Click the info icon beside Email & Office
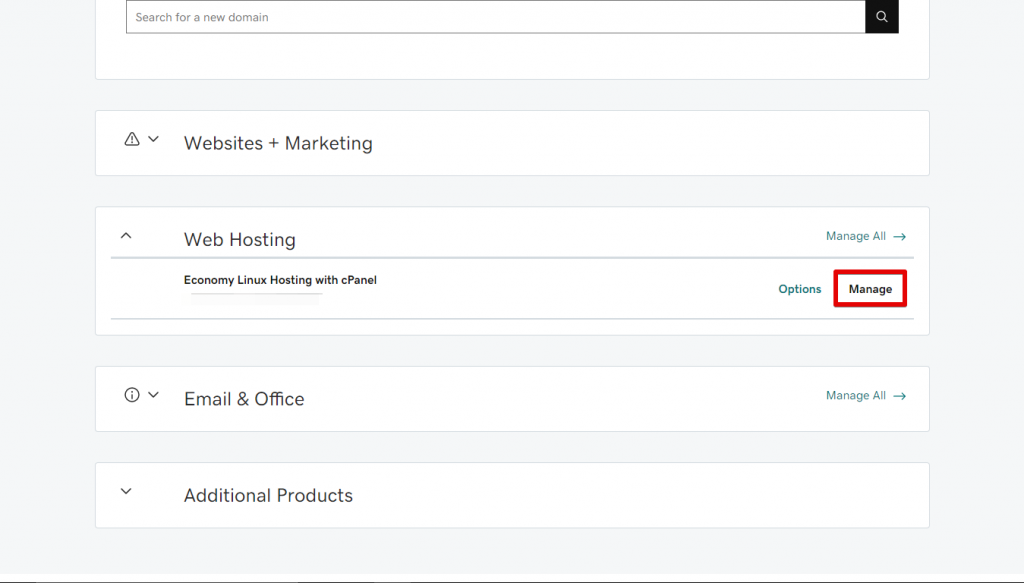Screen dimensions: 1024x583 [132, 395]
